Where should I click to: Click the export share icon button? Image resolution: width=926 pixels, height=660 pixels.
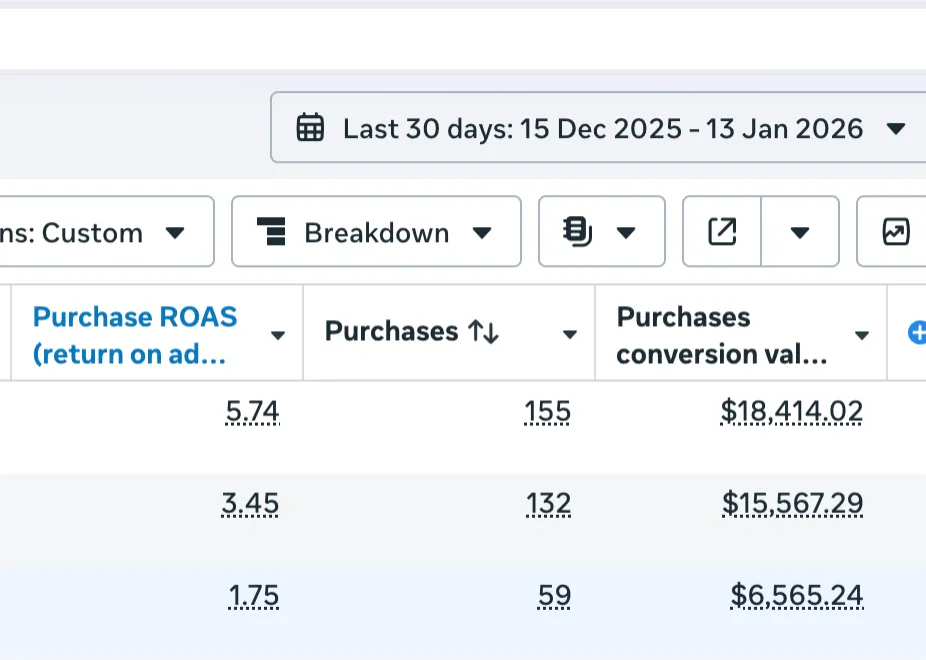722,232
